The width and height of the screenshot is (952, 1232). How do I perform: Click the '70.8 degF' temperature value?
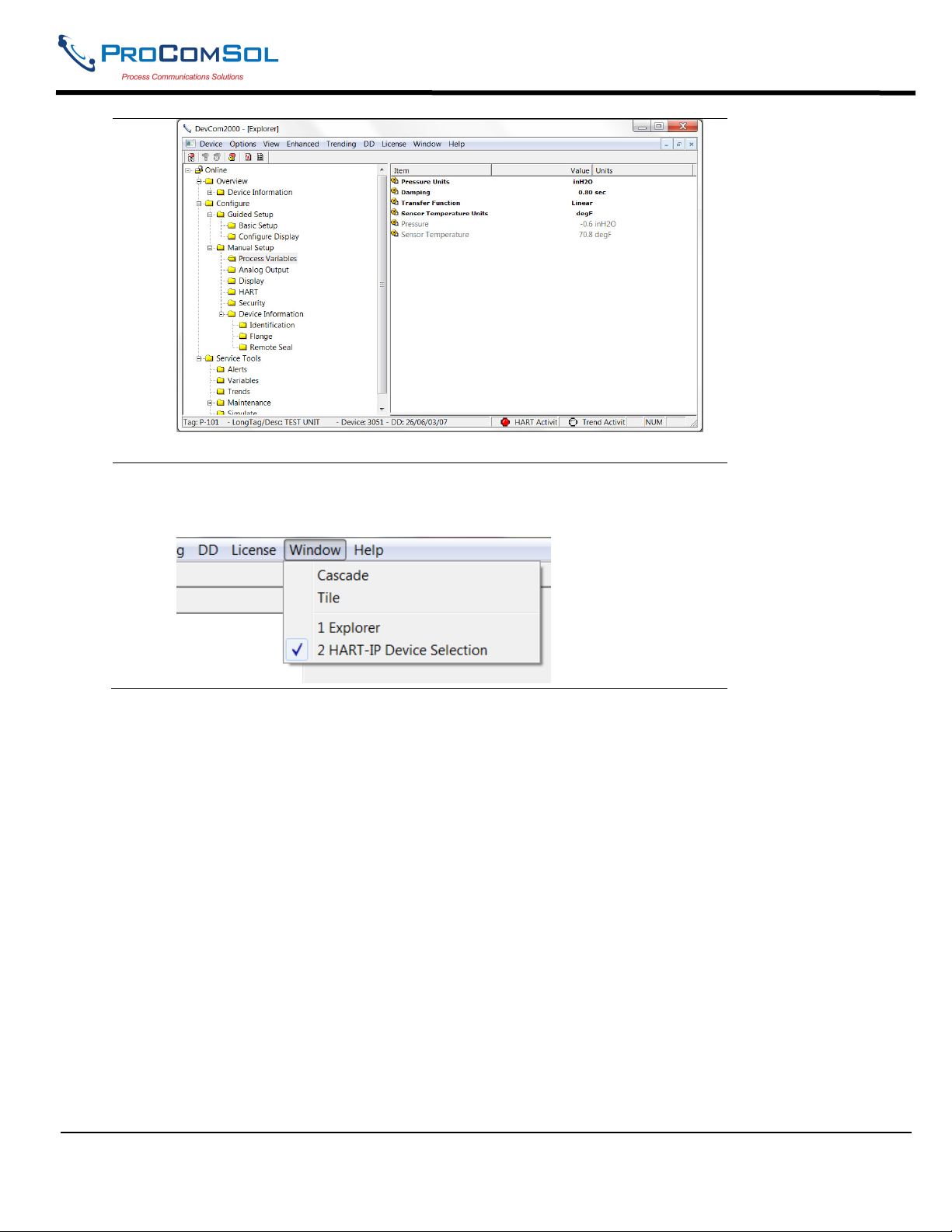595,235
